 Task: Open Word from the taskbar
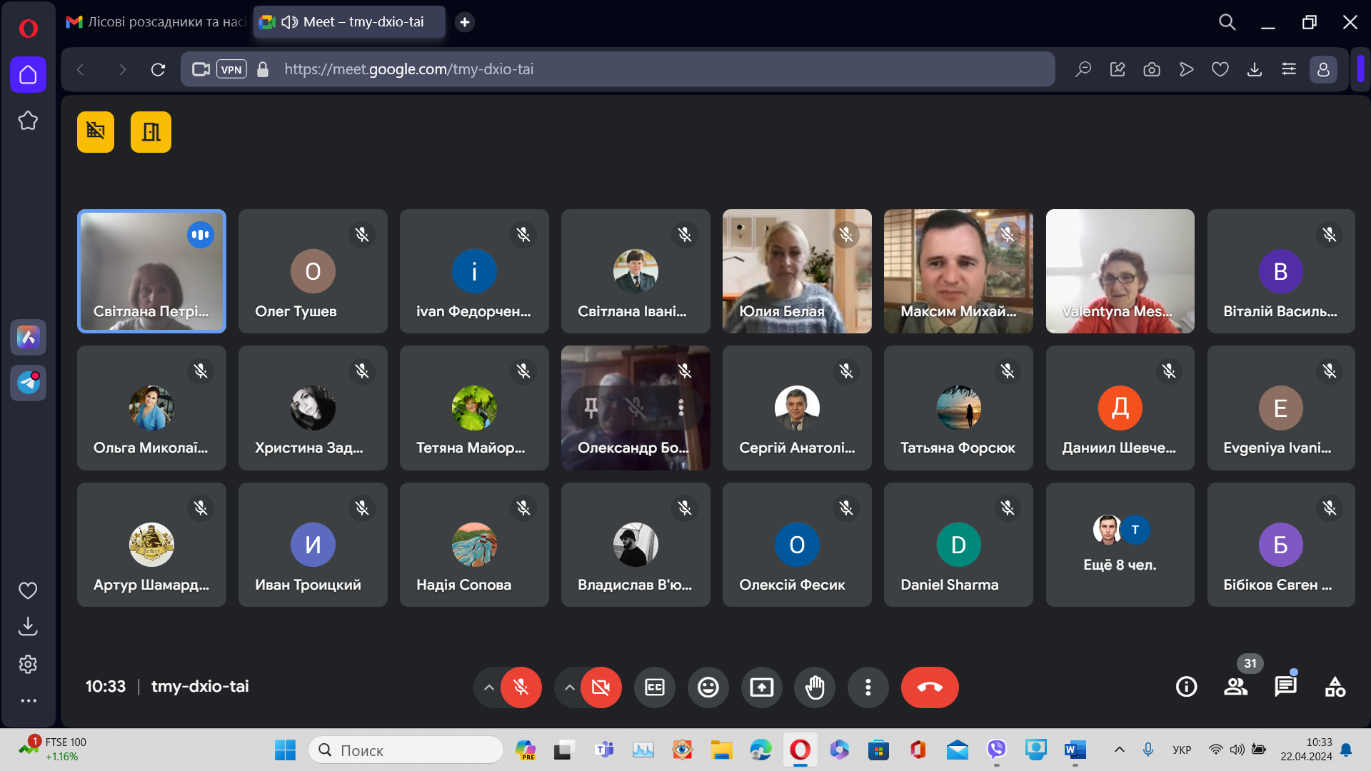[x=1075, y=749]
